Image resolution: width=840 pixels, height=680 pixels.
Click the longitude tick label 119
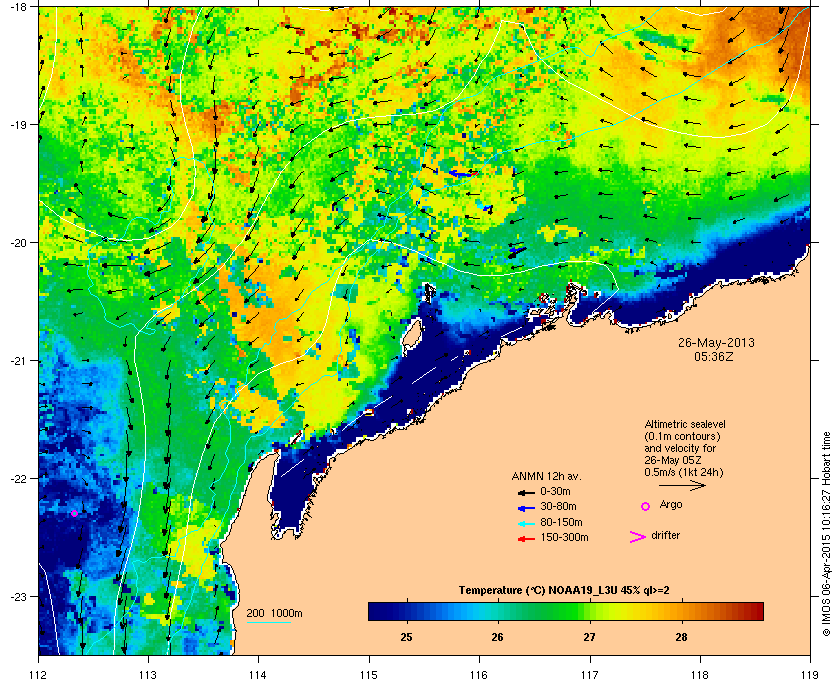[810, 675]
